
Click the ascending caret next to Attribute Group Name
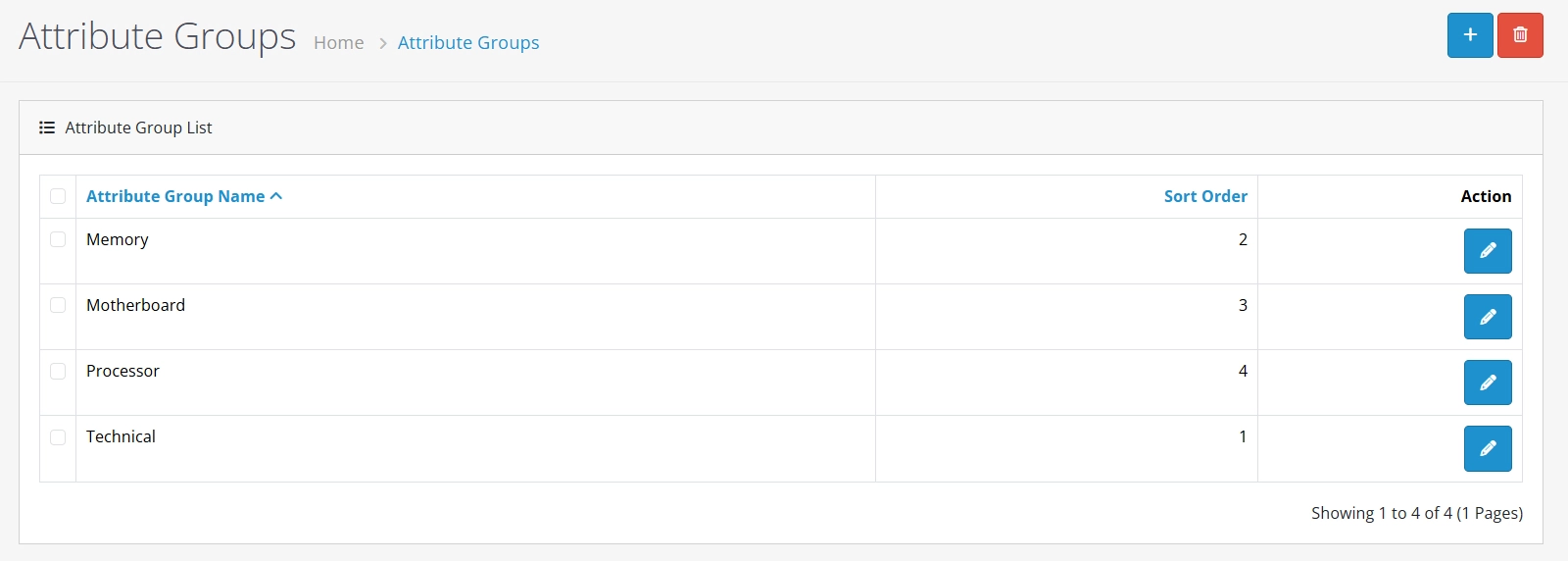[276, 196]
